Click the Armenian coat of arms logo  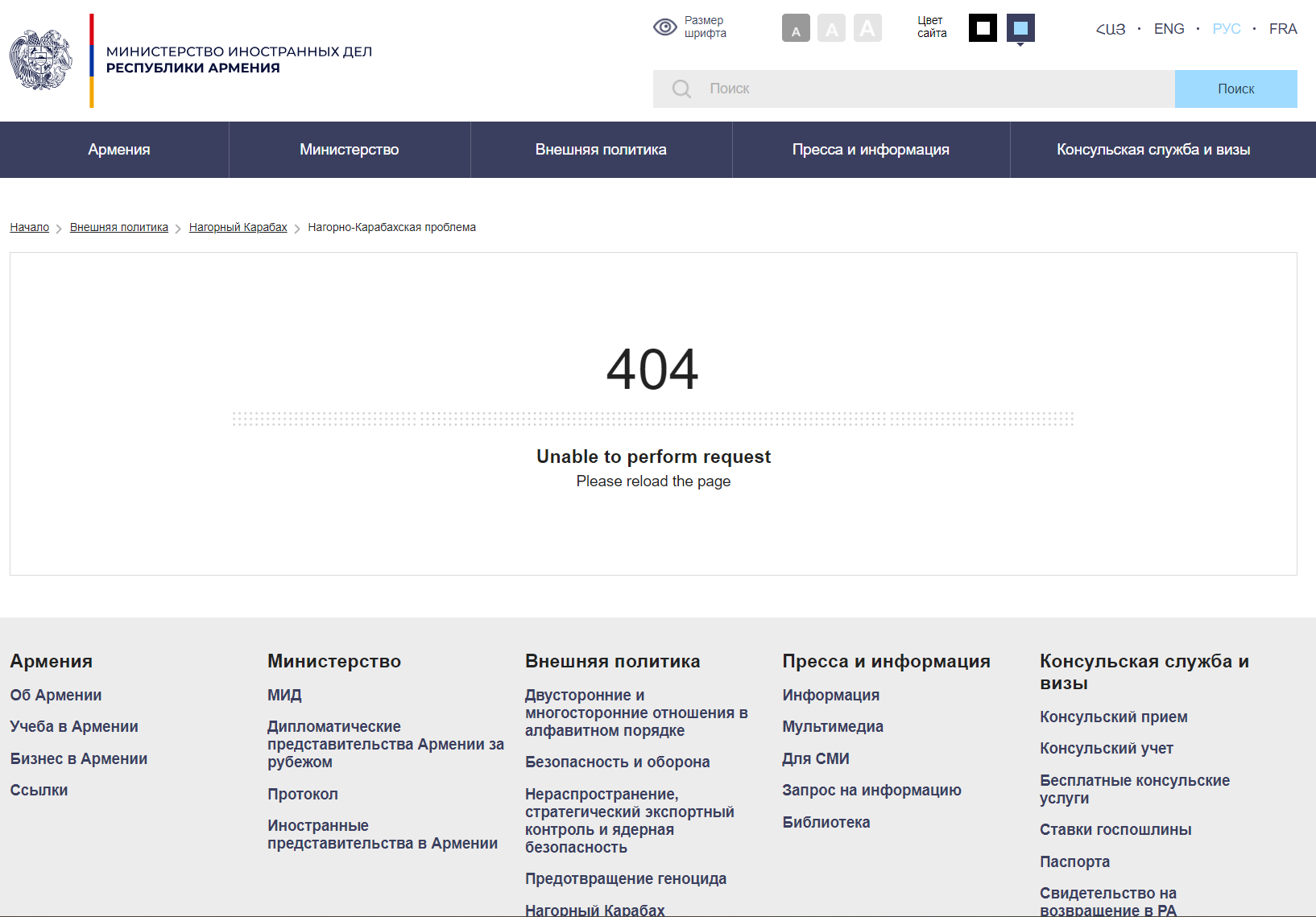[x=41, y=60]
